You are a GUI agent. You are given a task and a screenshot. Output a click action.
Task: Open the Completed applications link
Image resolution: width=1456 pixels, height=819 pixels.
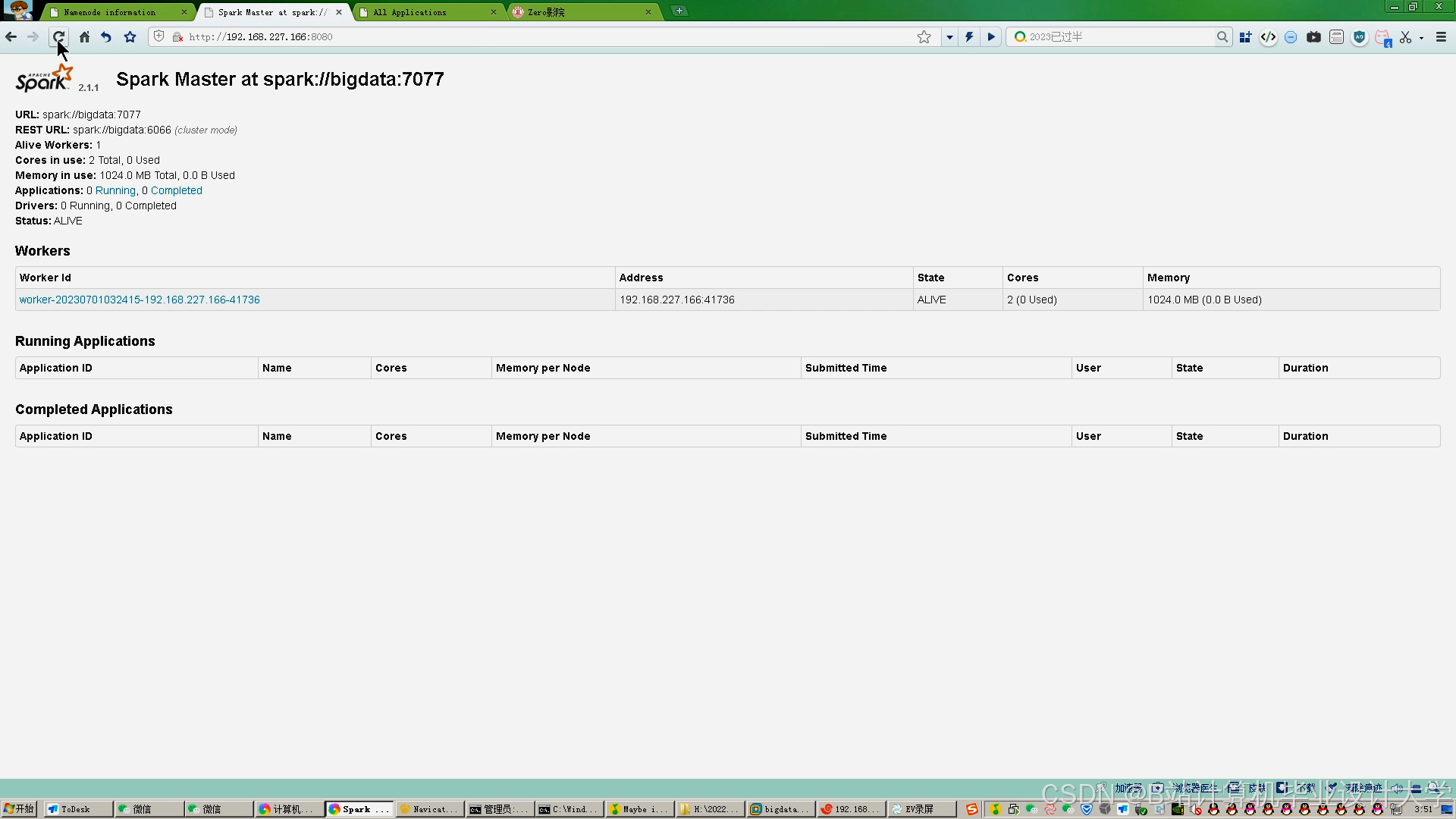pos(176,190)
